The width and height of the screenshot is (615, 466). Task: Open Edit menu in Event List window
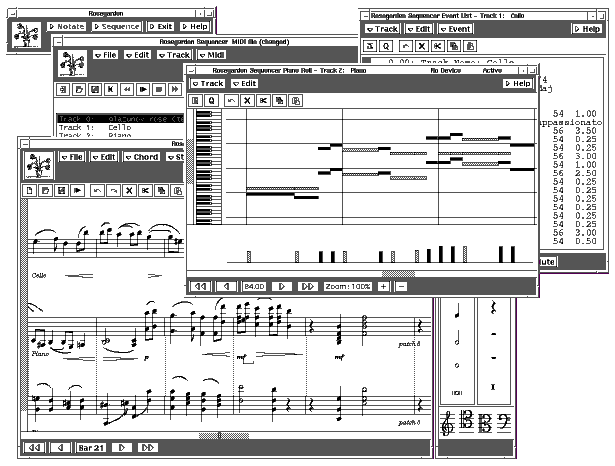(418, 29)
